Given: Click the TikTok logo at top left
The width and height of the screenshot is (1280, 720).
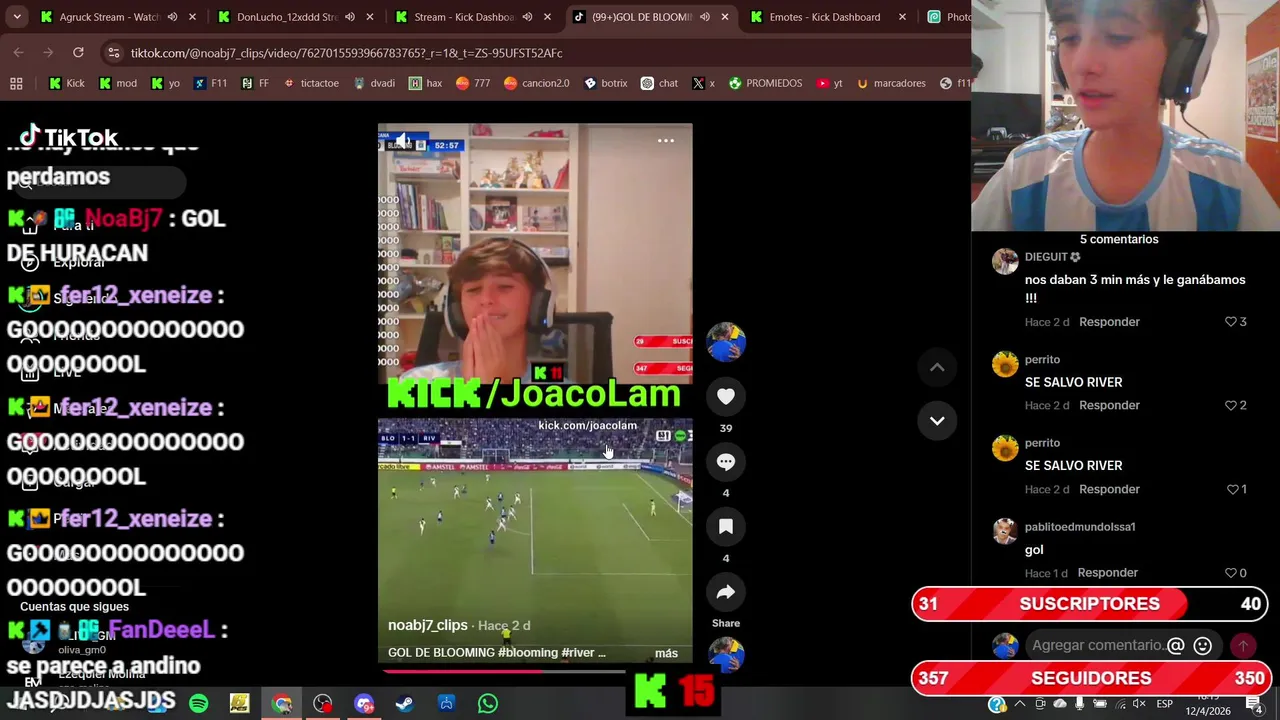Looking at the screenshot, I should pyautogui.click(x=68, y=137).
